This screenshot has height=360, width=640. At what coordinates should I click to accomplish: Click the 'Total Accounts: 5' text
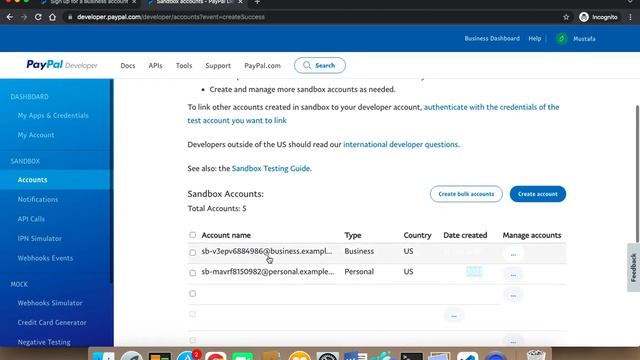[x=217, y=209]
